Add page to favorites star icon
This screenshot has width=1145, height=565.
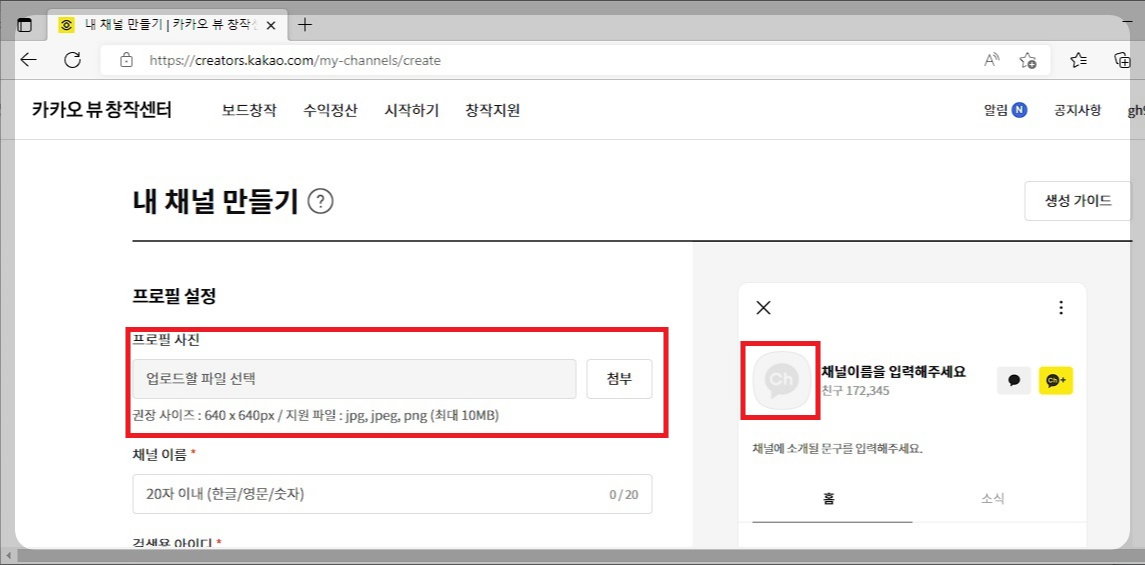(1028, 60)
